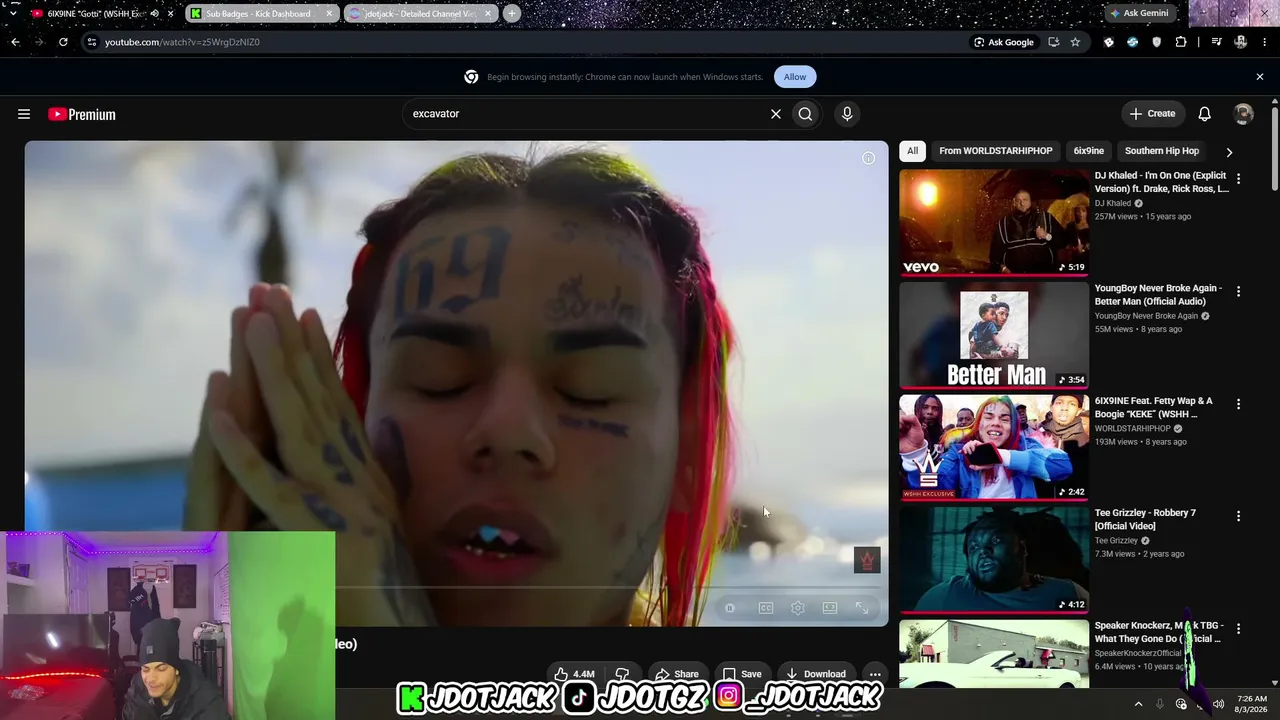Open 6IX9INE KEKE video thumbnail
The image size is (1280, 720).
(994, 447)
